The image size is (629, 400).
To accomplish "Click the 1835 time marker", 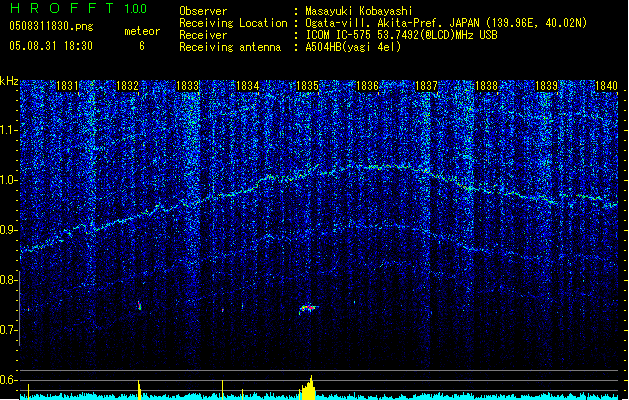I will (307, 86).
